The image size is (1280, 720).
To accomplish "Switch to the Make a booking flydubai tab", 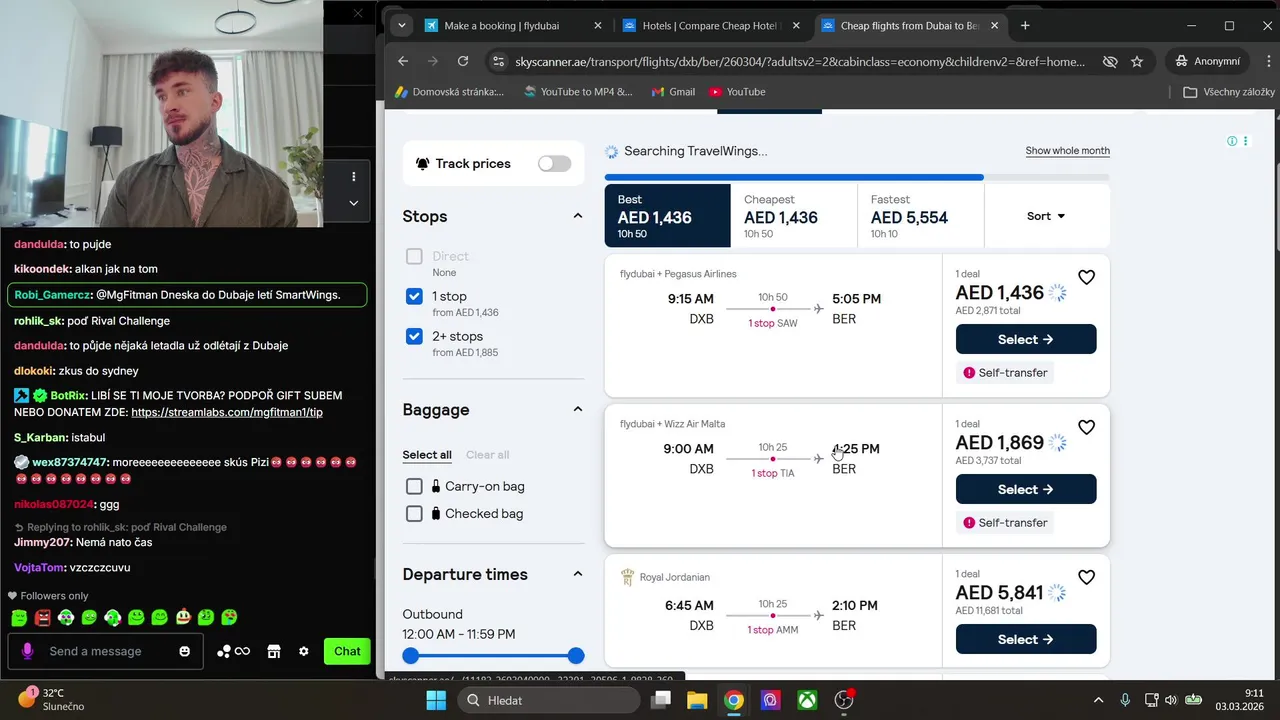I will click(500, 26).
